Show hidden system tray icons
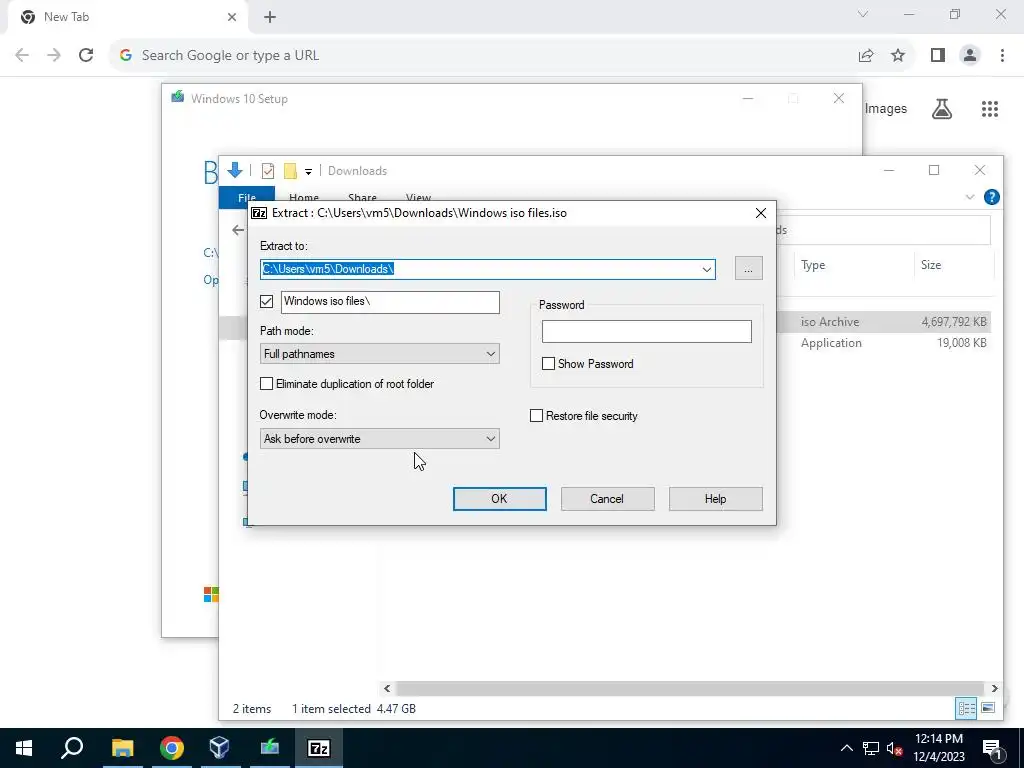Viewport: 1024px width, 768px height. click(846, 748)
